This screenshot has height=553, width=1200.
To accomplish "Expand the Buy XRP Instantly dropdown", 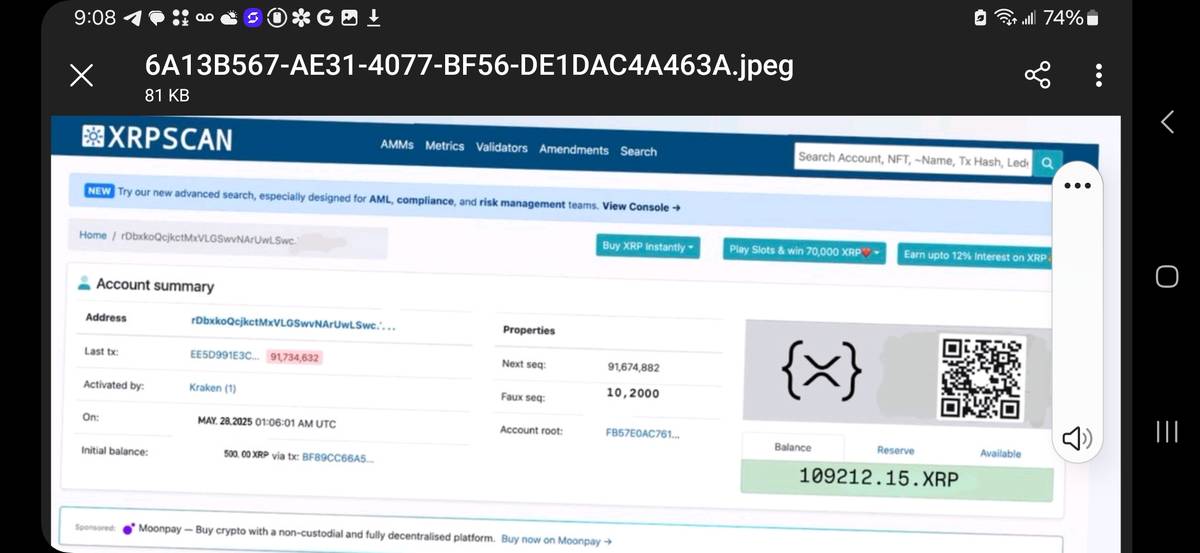I will point(648,247).
